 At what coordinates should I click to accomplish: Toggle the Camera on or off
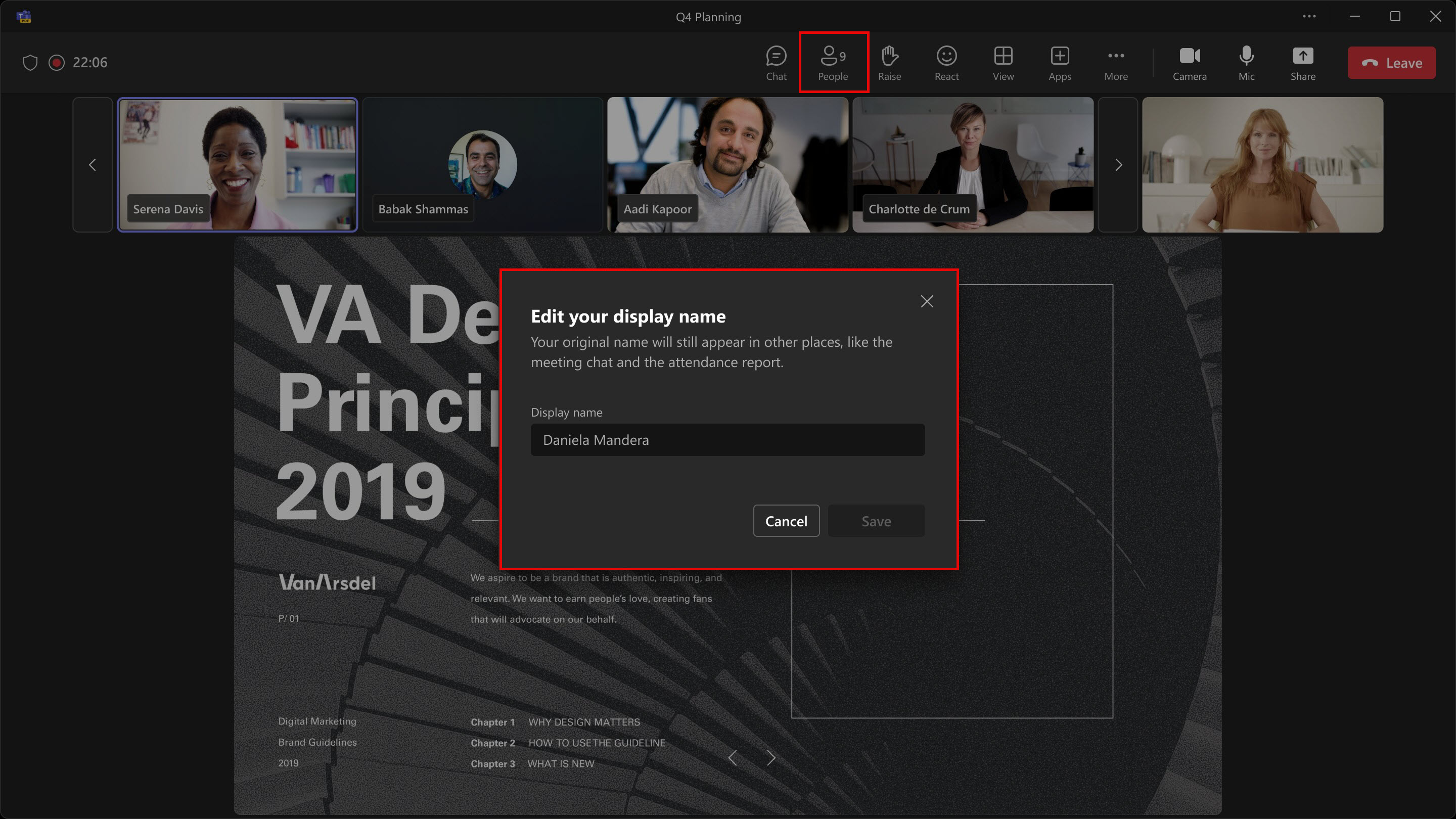pyautogui.click(x=1189, y=63)
